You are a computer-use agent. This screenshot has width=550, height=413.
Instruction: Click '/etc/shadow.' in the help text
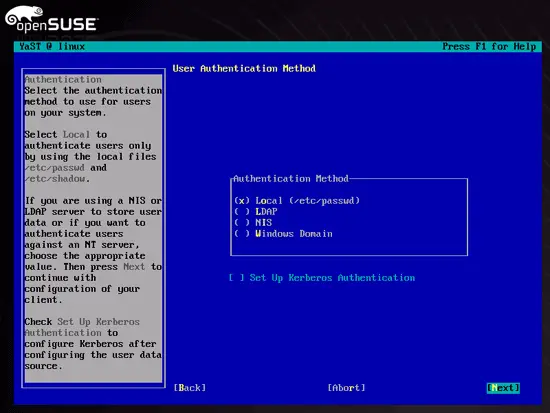point(57,179)
